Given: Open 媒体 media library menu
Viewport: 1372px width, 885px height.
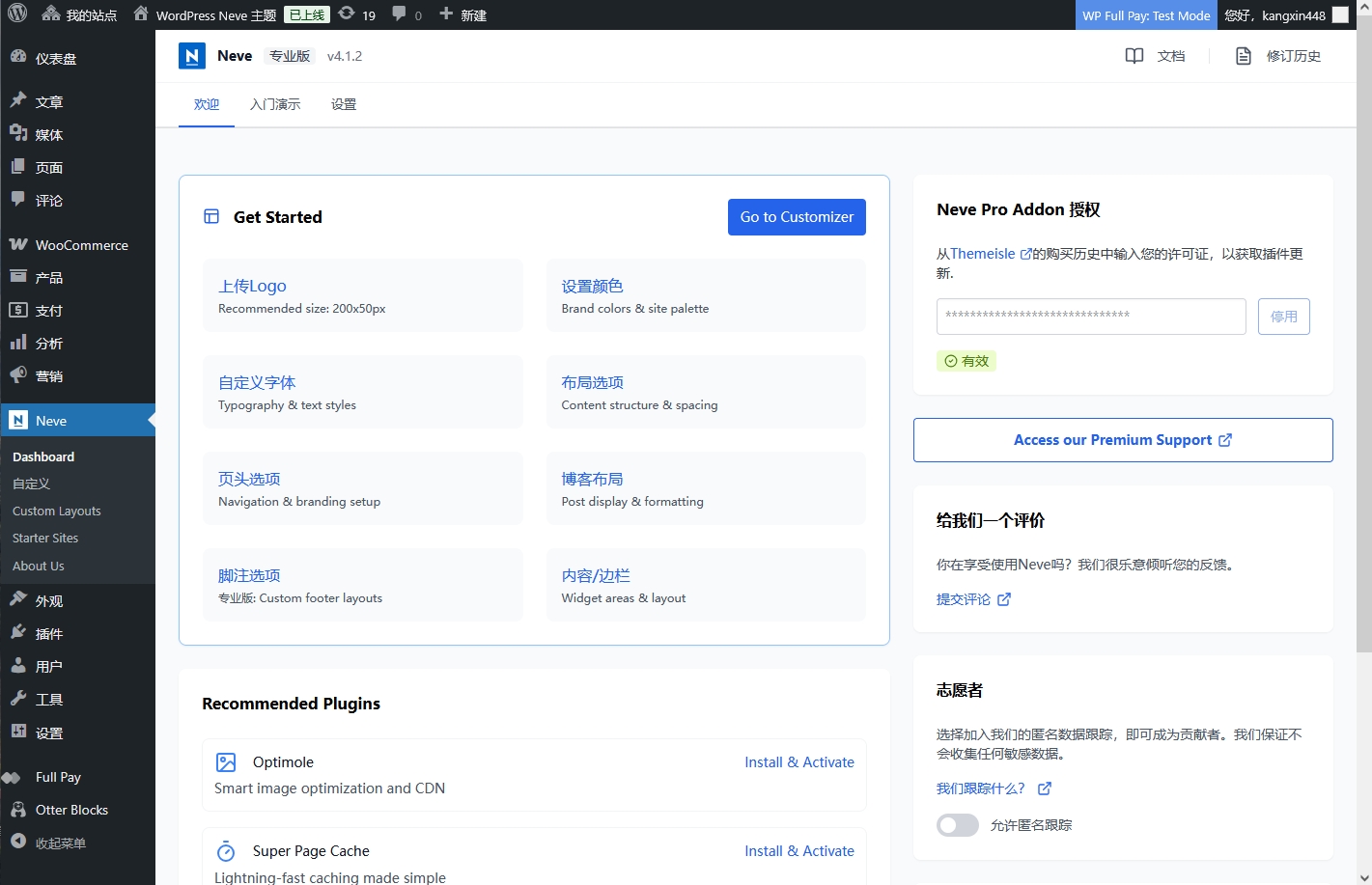Looking at the screenshot, I should pyautogui.click(x=77, y=134).
